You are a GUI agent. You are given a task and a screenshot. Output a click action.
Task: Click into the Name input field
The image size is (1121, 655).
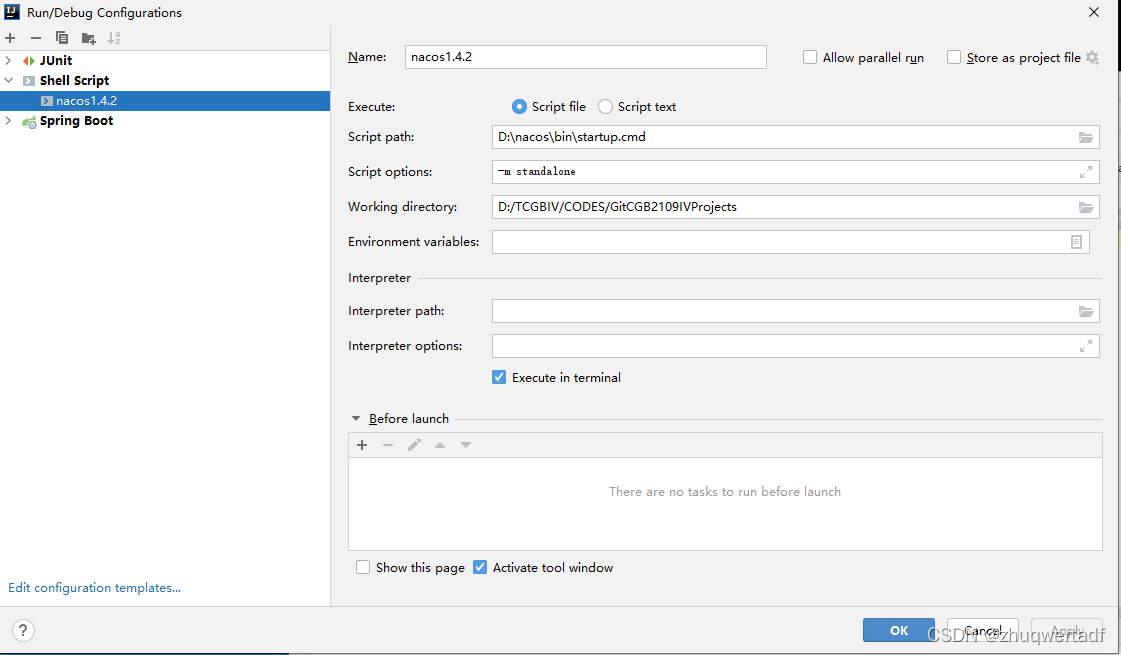pyautogui.click(x=586, y=57)
